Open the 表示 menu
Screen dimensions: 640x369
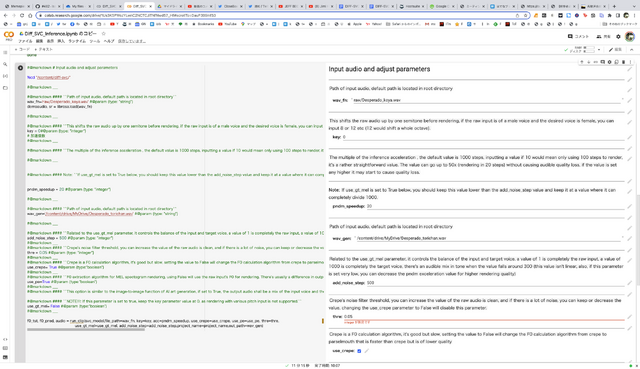coord(50,41)
